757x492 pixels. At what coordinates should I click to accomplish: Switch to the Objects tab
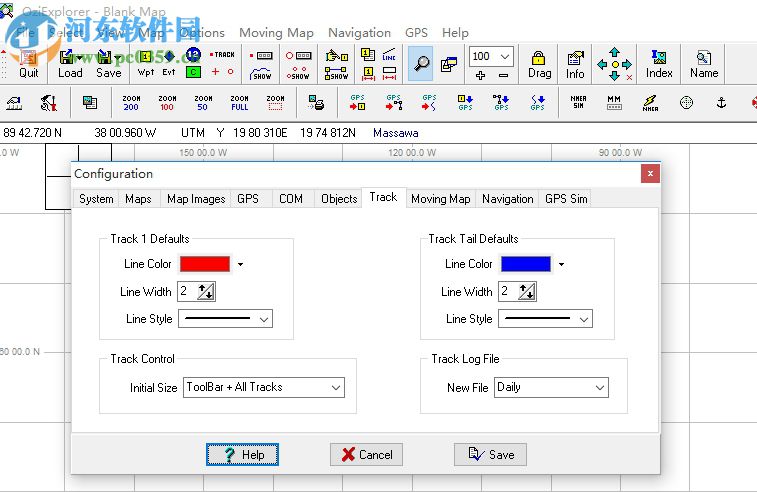point(339,199)
